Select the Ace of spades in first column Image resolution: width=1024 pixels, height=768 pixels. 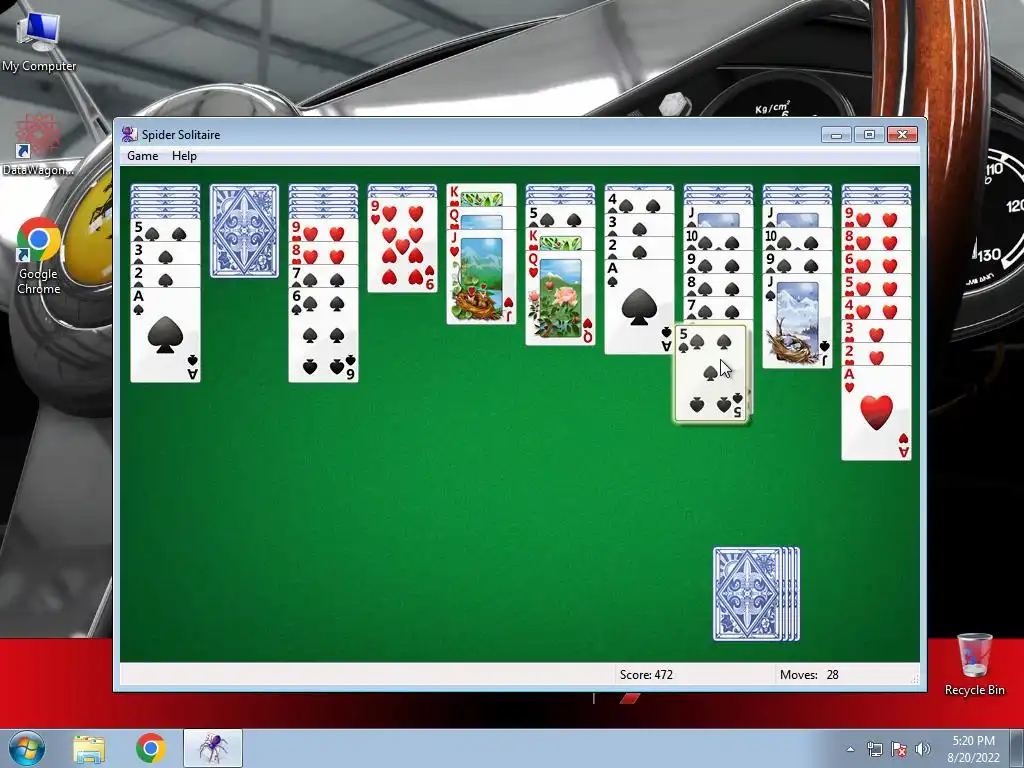pyautogui.click(x=165, y=335)
